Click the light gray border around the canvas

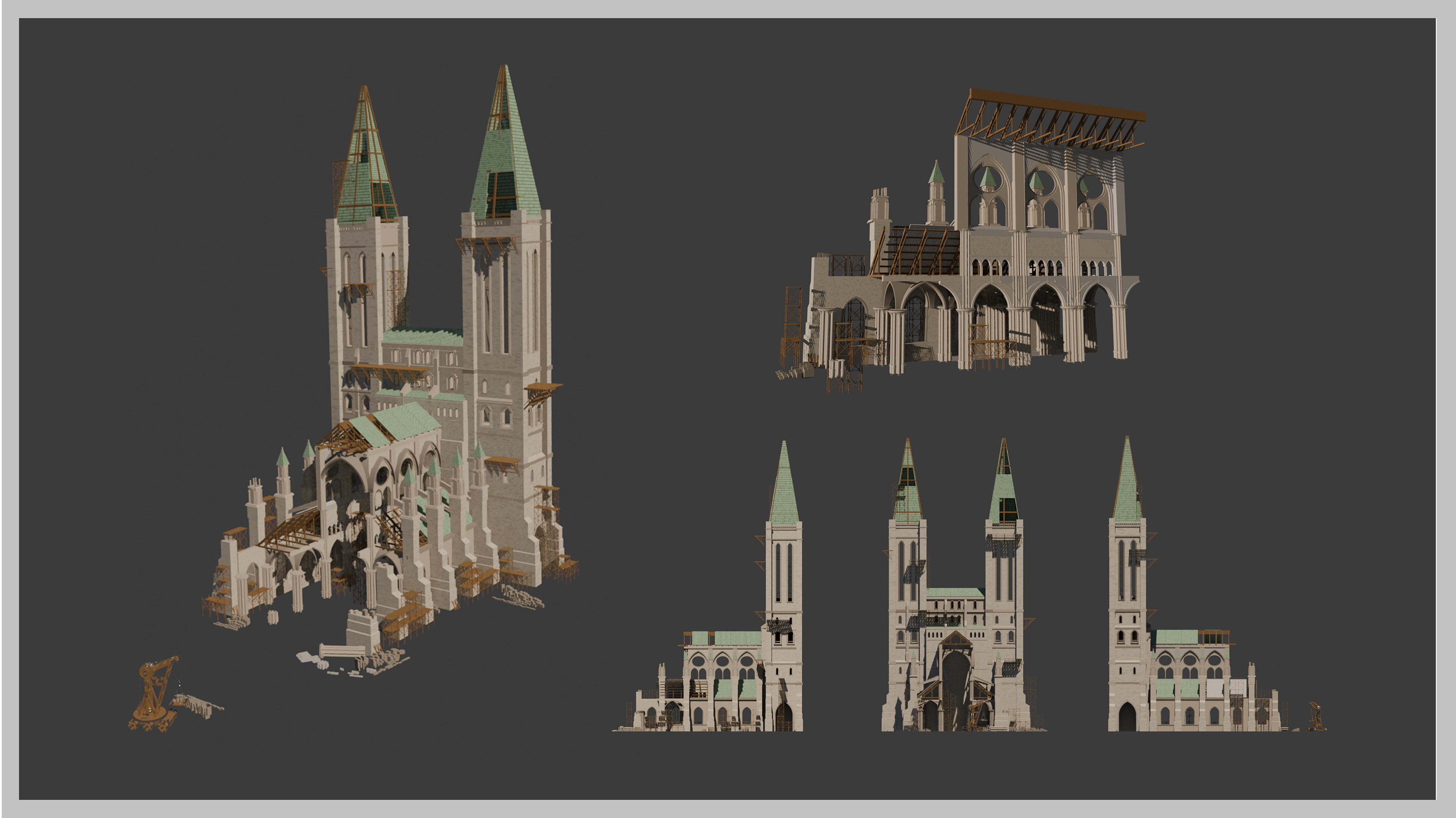pos(728,8)
